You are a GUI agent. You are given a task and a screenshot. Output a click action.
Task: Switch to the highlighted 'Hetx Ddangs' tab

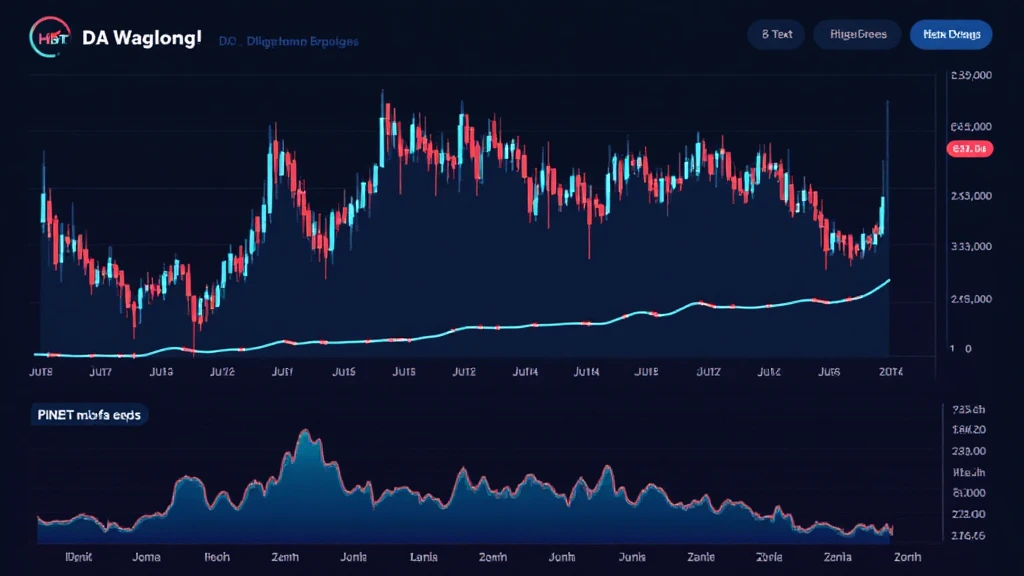[x=951, y=35]
